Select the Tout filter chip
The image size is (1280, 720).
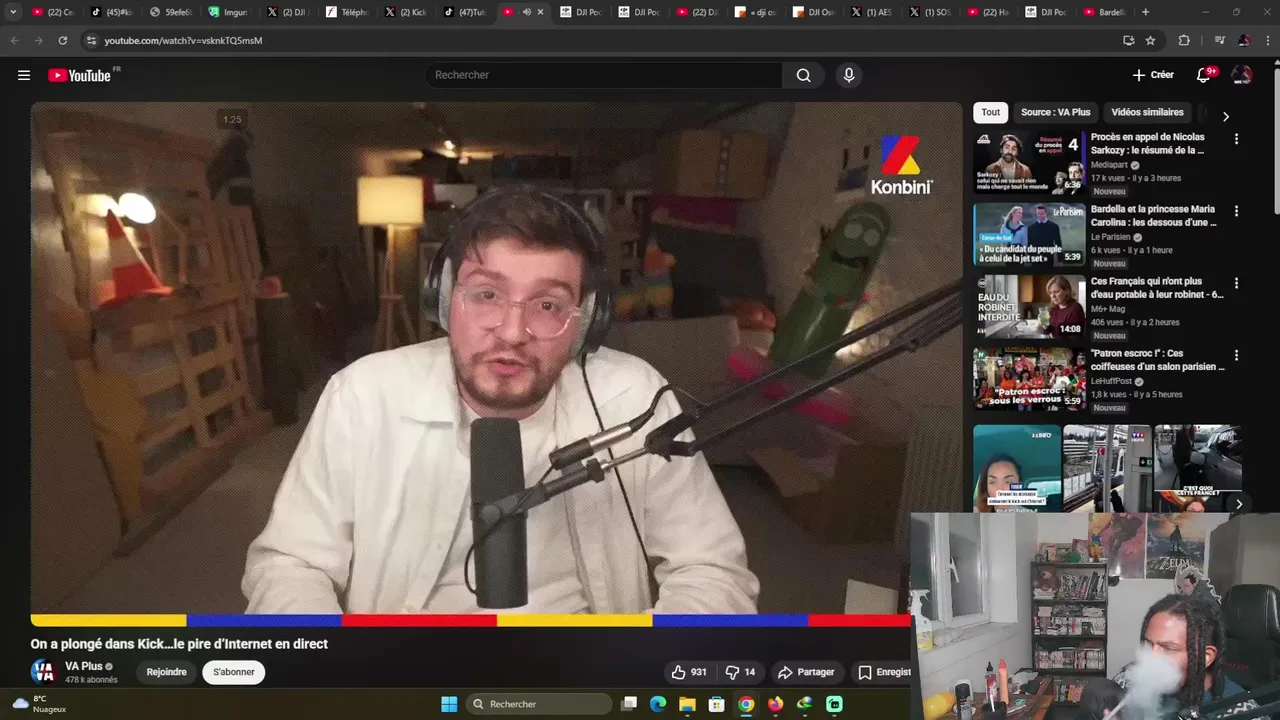click(x=990, y=112)
